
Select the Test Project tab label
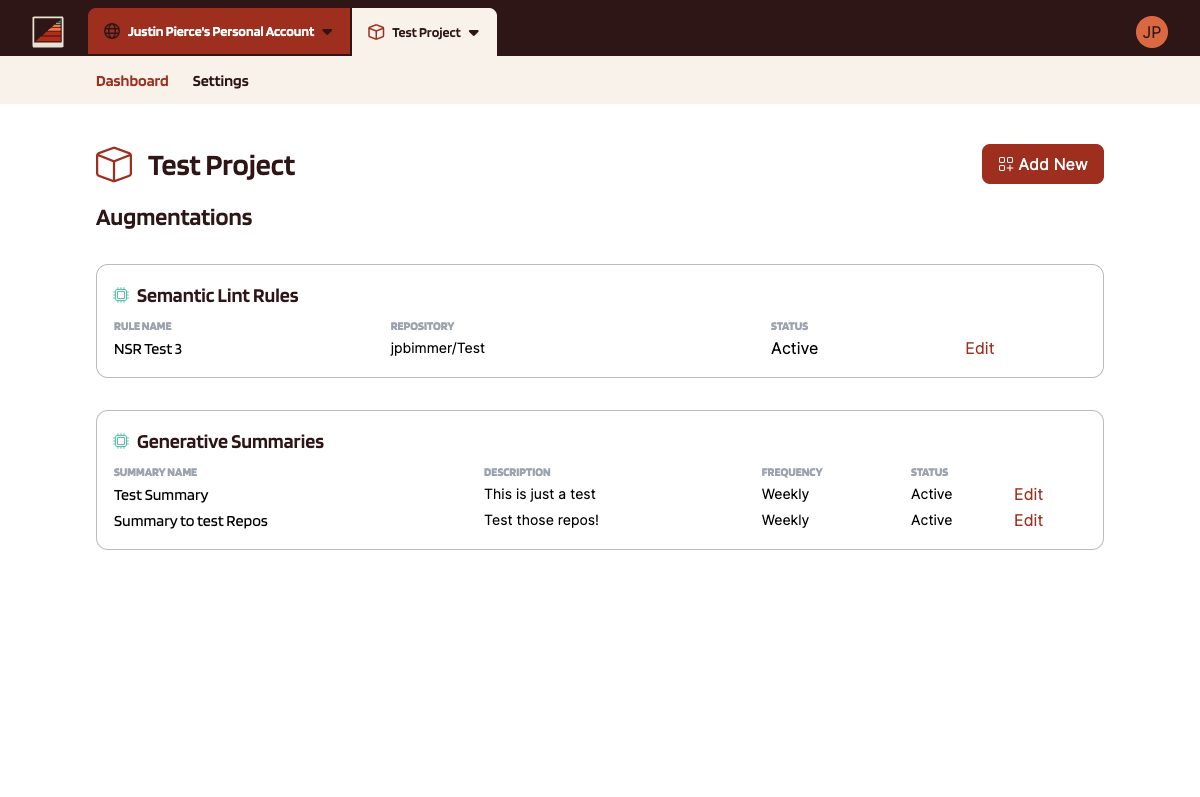tap(426, 33)
